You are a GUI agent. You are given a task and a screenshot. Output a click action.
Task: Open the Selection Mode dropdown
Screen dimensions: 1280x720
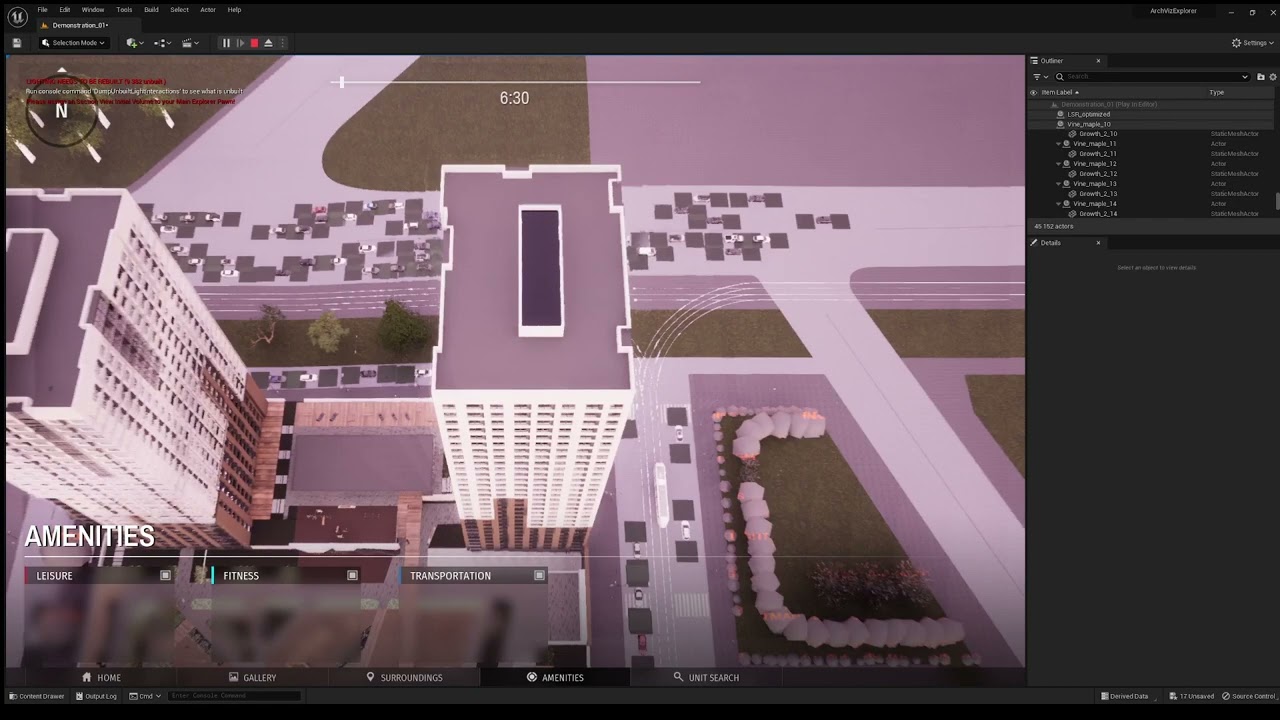(73, 43)
